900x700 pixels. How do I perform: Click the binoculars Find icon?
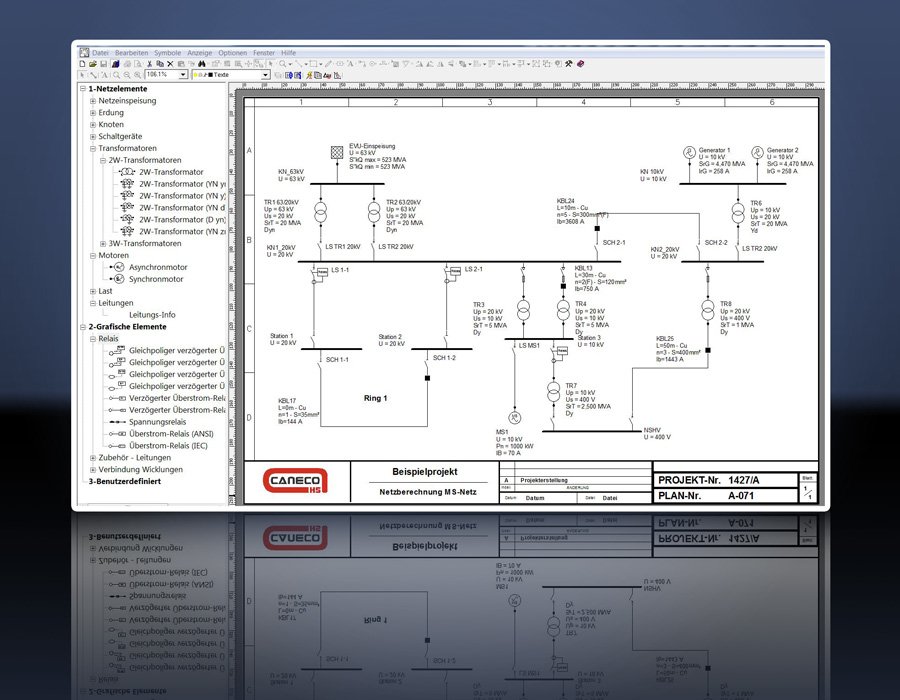201,64
